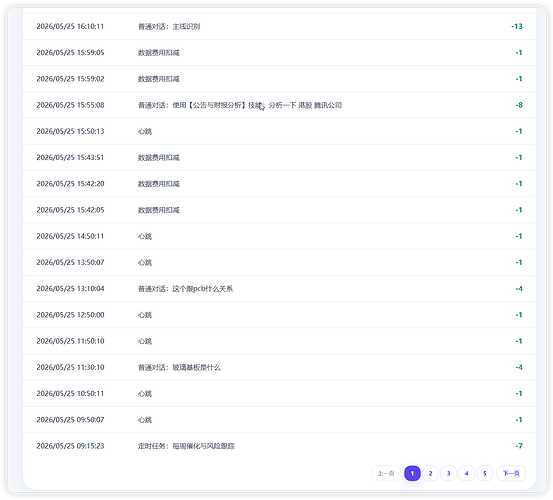Select 数据费用扣减 in the 15:43:51 row

pyautogui.click(x=159, y=157)
